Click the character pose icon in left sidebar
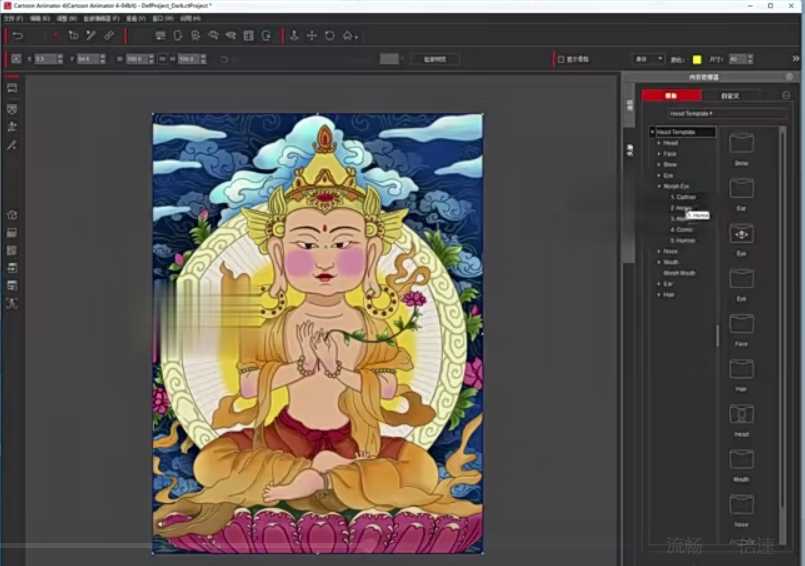 click(x=12, y=127)
